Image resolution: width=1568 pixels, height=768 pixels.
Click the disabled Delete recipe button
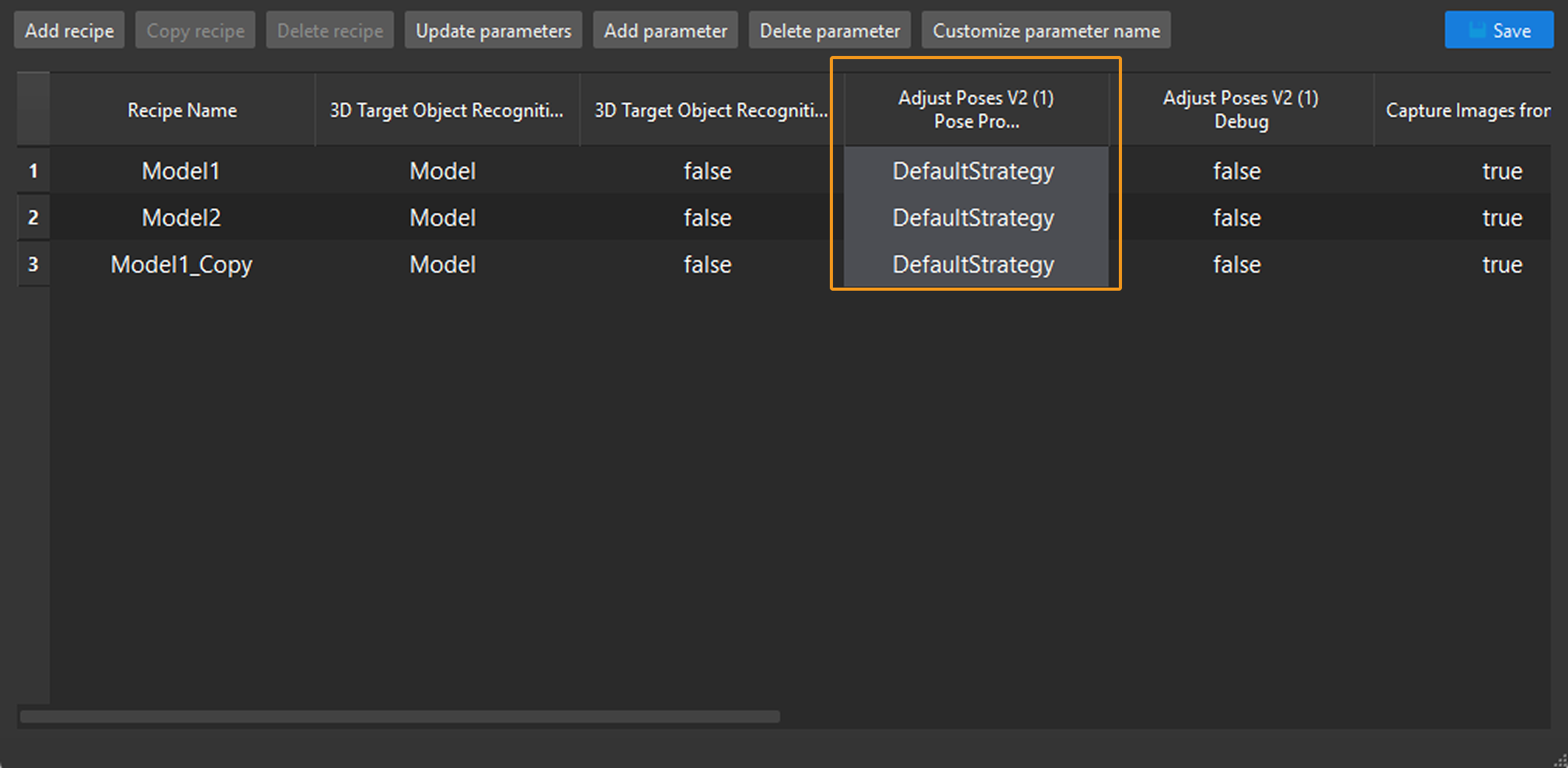coord(329,30)
